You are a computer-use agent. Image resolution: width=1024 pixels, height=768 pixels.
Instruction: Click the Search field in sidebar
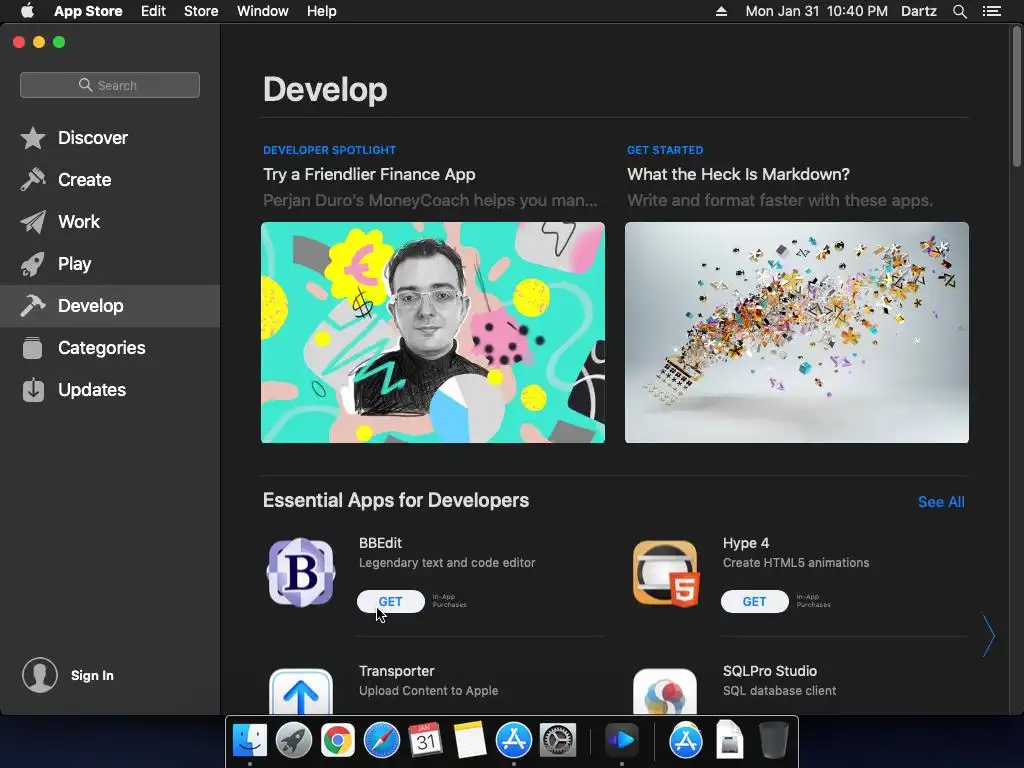110,85
